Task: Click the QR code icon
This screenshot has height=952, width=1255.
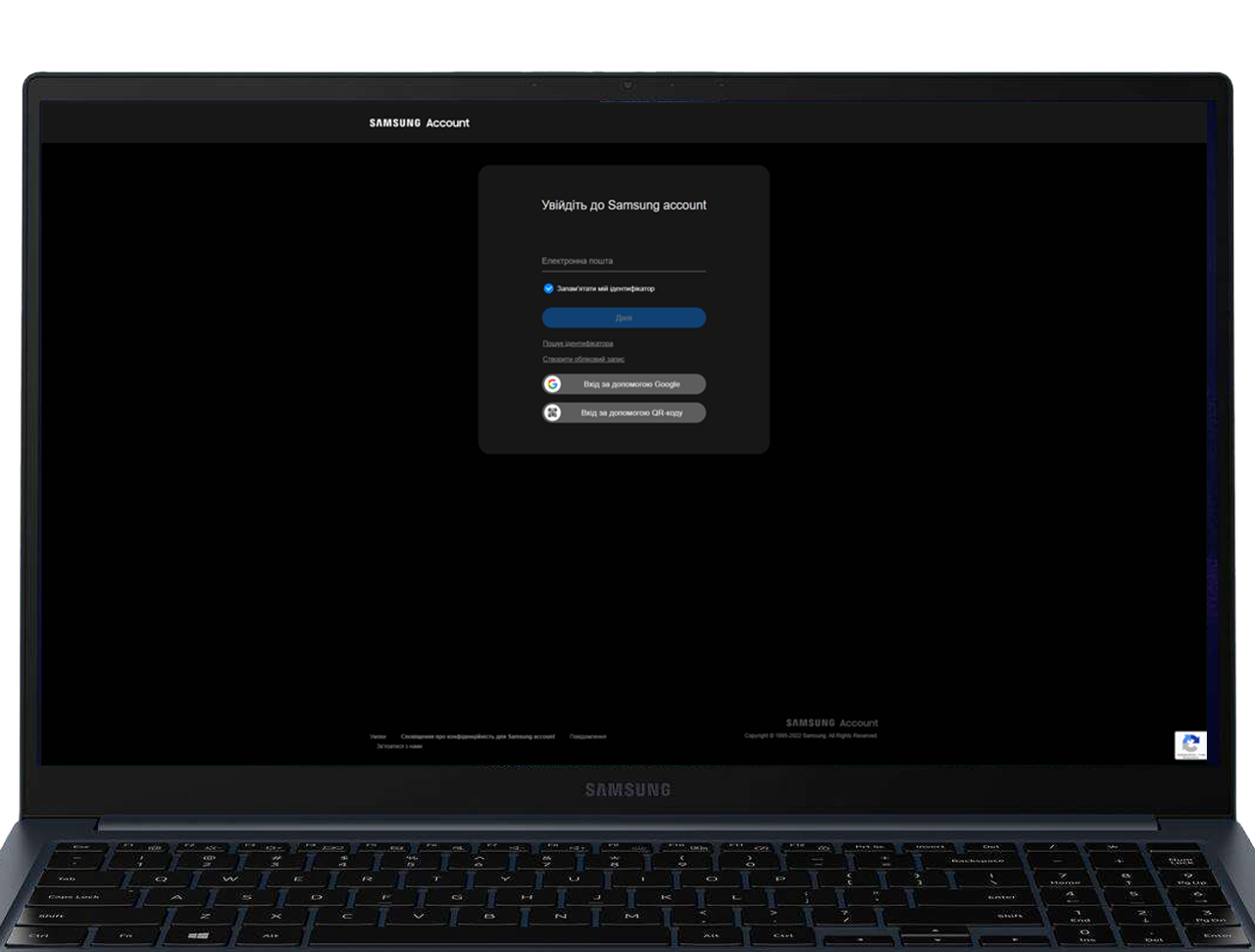Action: [x=553, y=413]
